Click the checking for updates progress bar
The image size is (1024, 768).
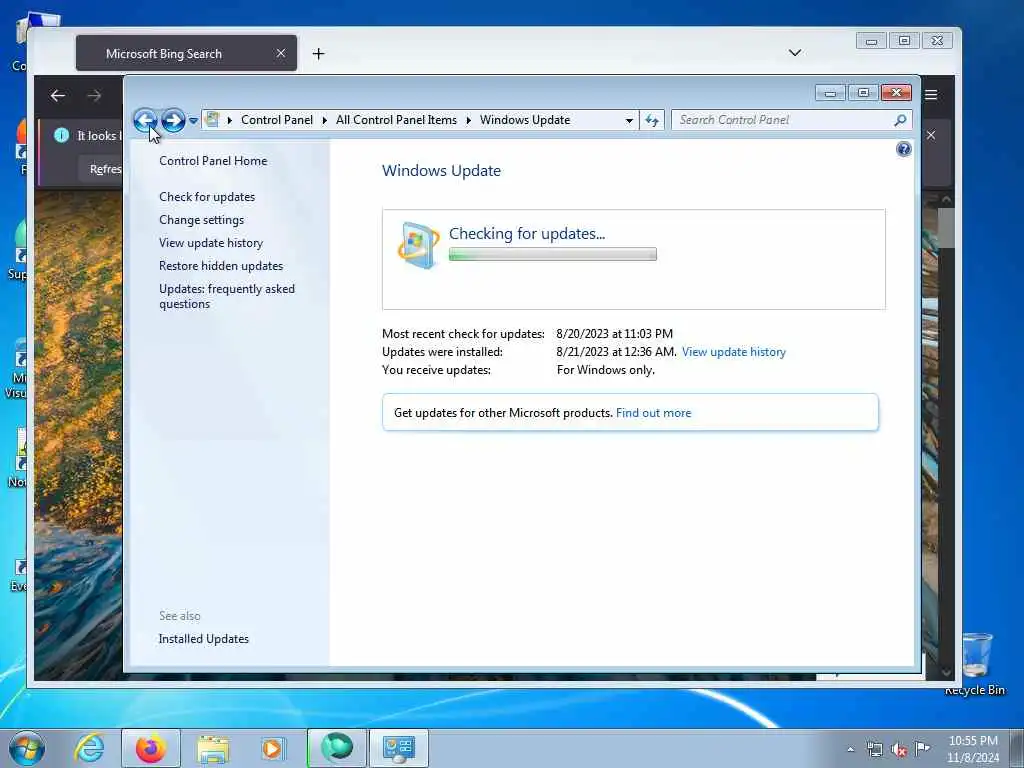552,254
